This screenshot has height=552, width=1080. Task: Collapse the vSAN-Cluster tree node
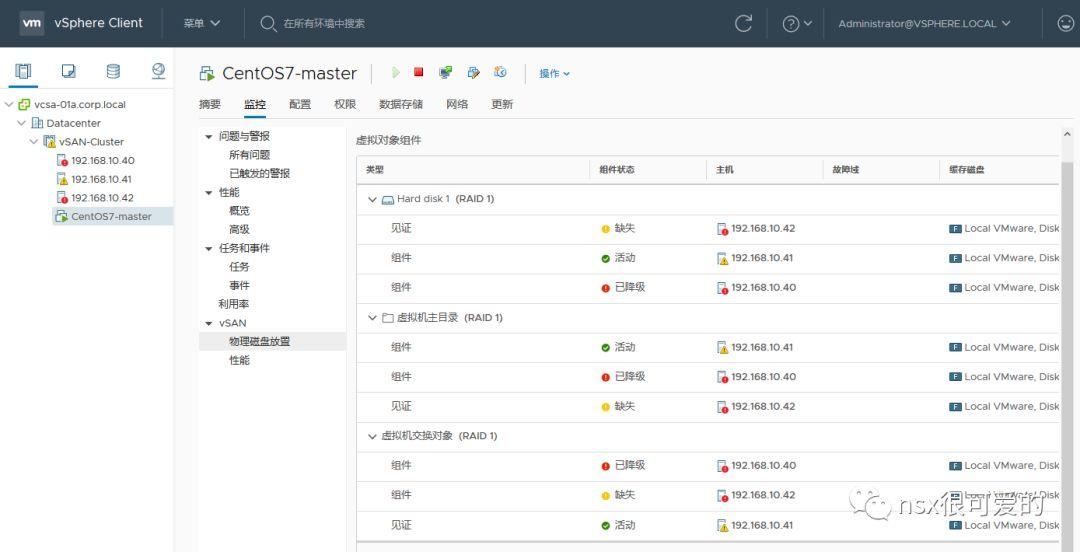tap(34, 142)
